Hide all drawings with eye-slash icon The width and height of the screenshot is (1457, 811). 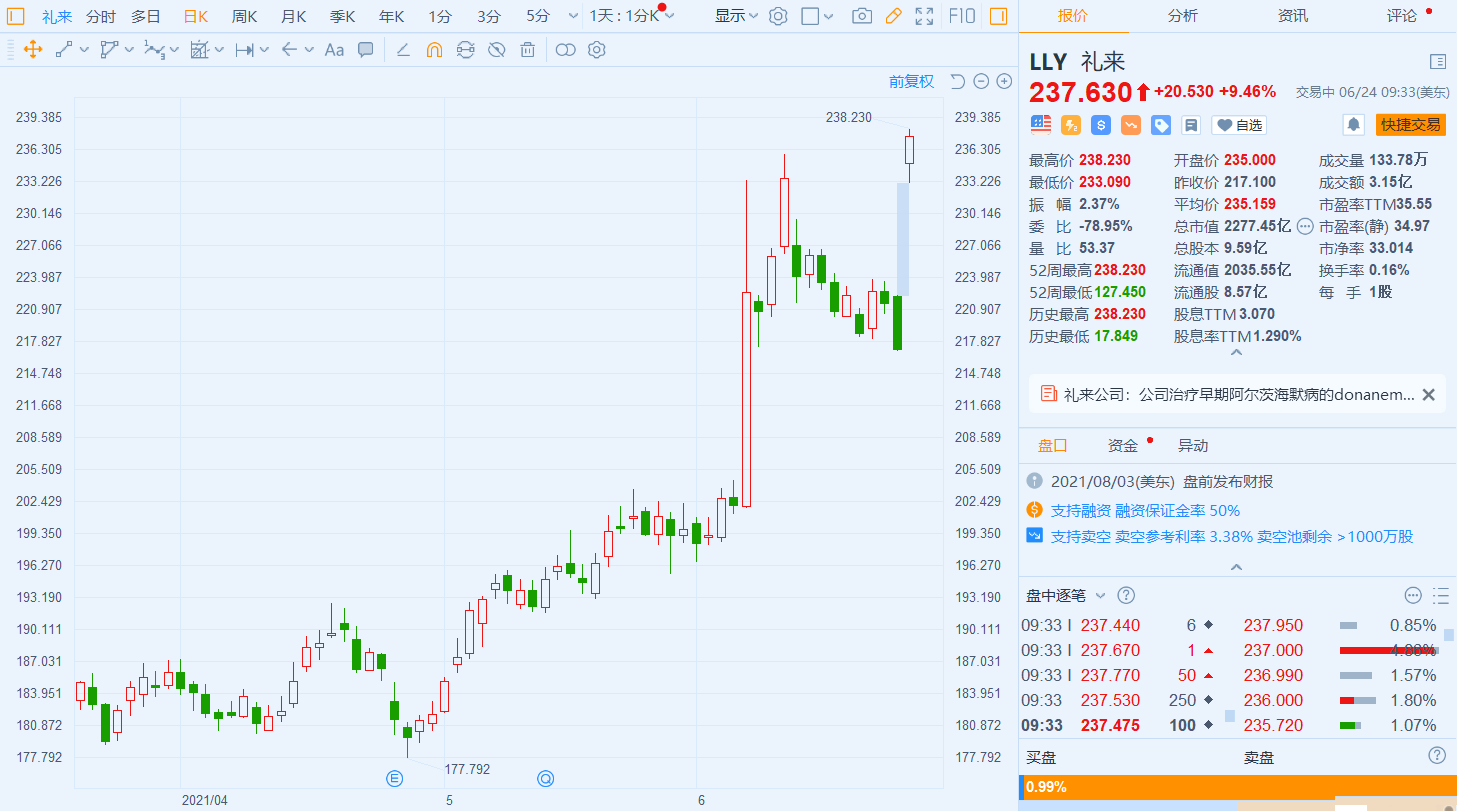point(496,50)
